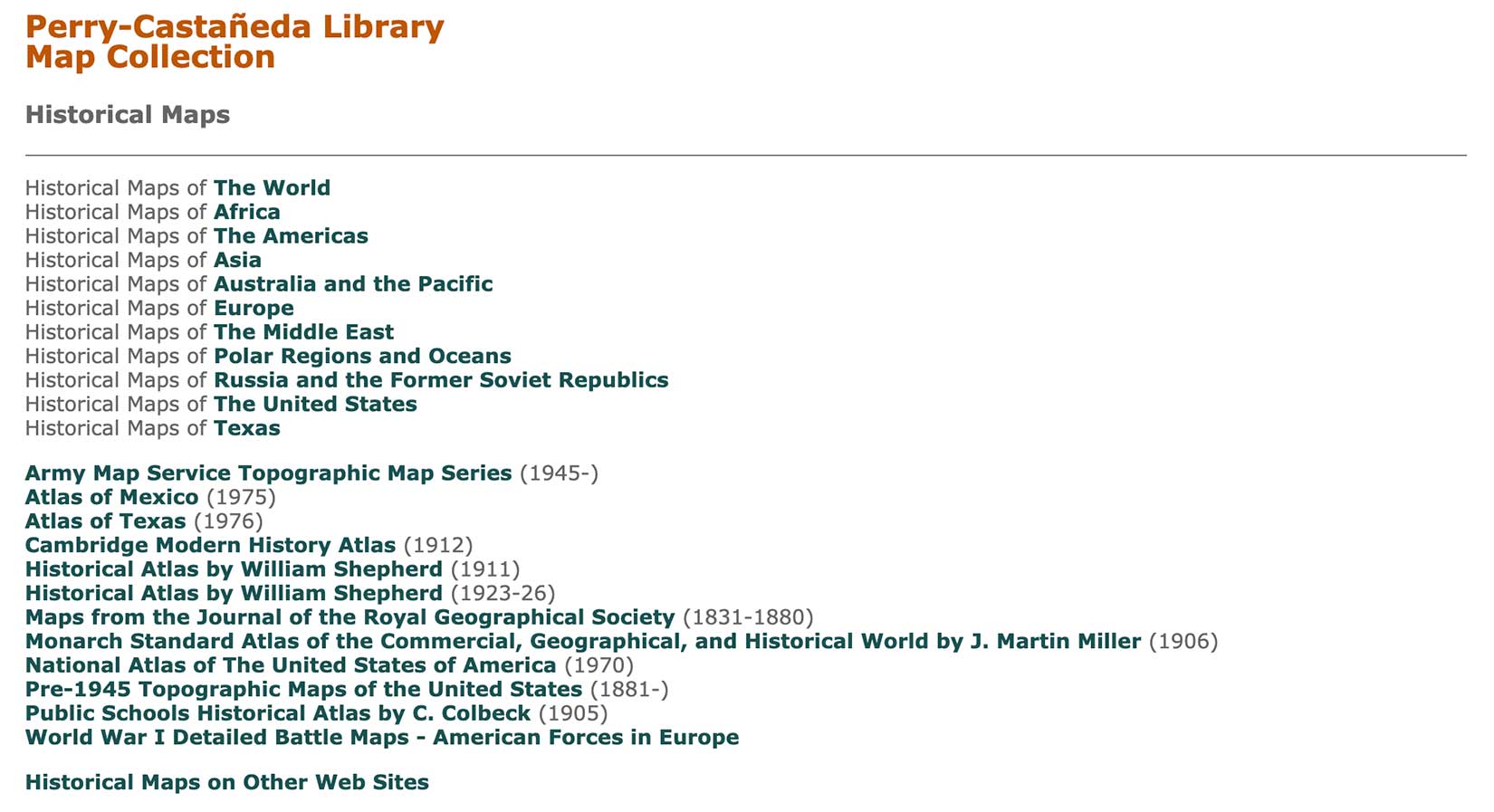1494x812 pixels.
Task: Open Army Map Service Topographic Map Series
Action: (x=268, y=473)
